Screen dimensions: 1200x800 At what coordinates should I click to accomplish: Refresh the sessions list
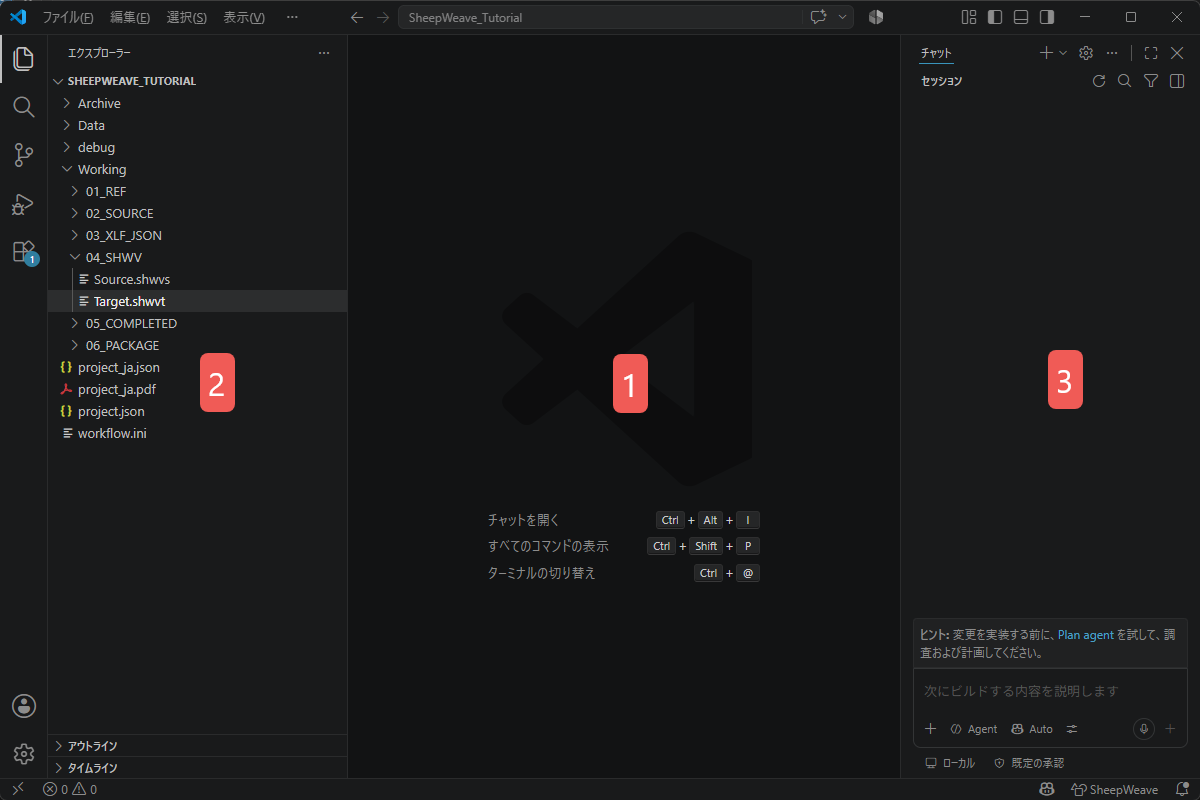point(1098,81)
